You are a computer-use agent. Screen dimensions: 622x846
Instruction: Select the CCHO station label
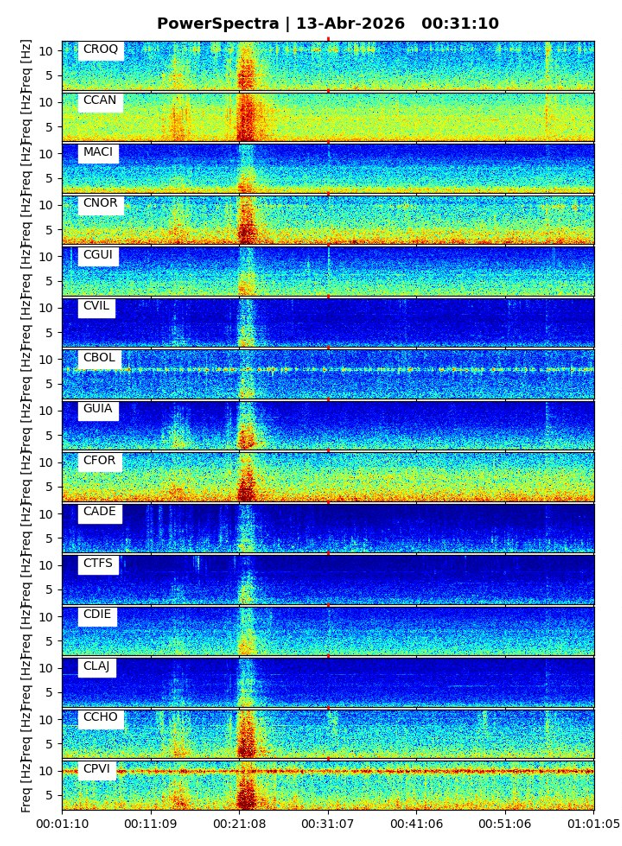click(x=100, y=718)
